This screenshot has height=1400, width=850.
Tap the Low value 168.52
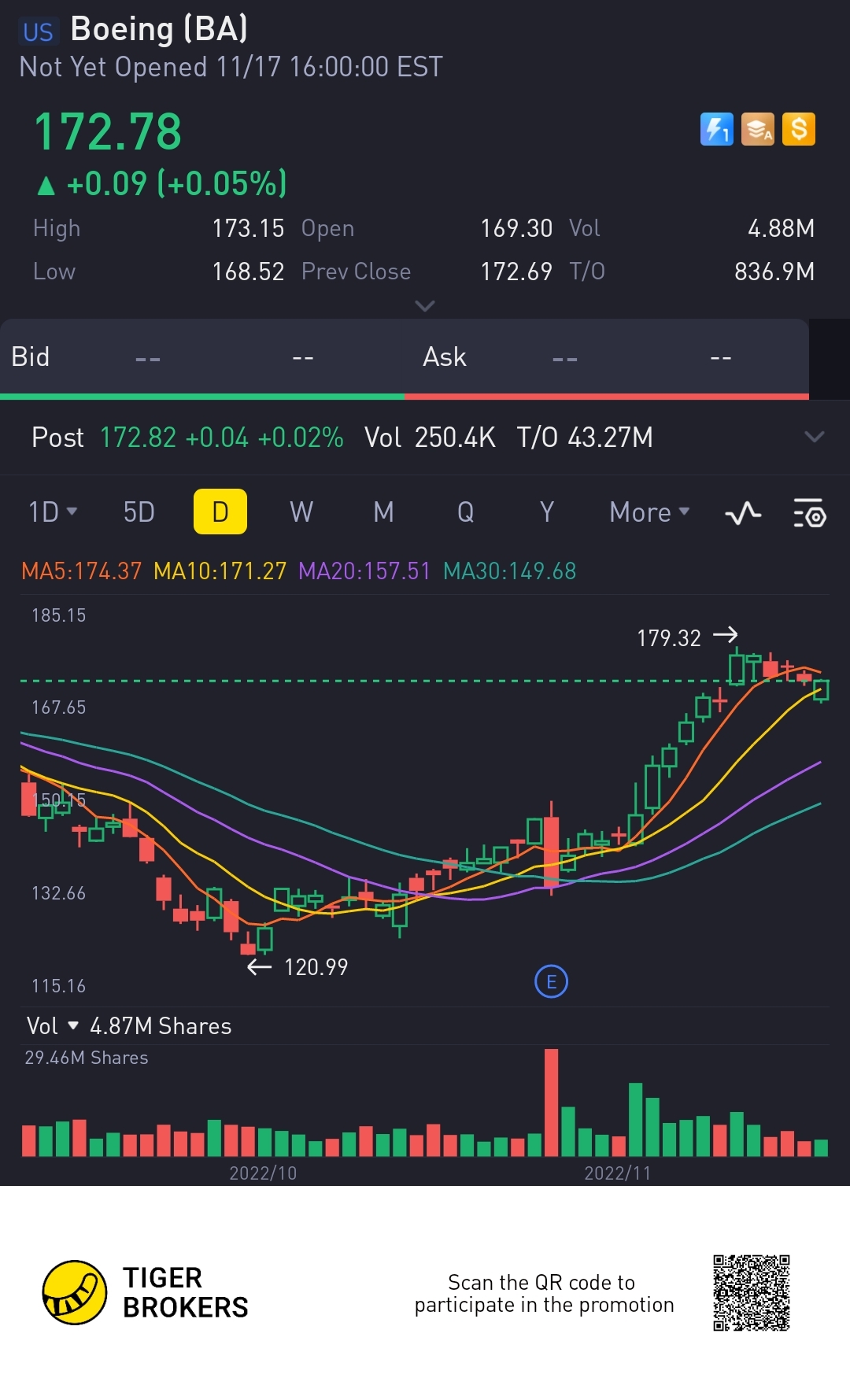[248, 272]
